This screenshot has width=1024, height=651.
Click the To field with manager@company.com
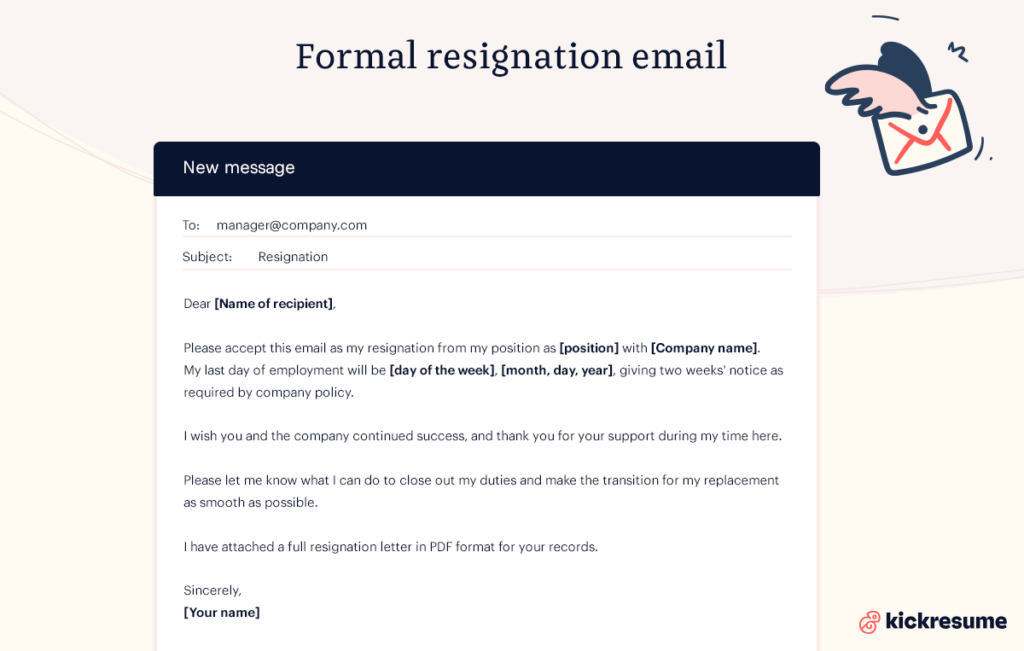[x=487, y=225]
